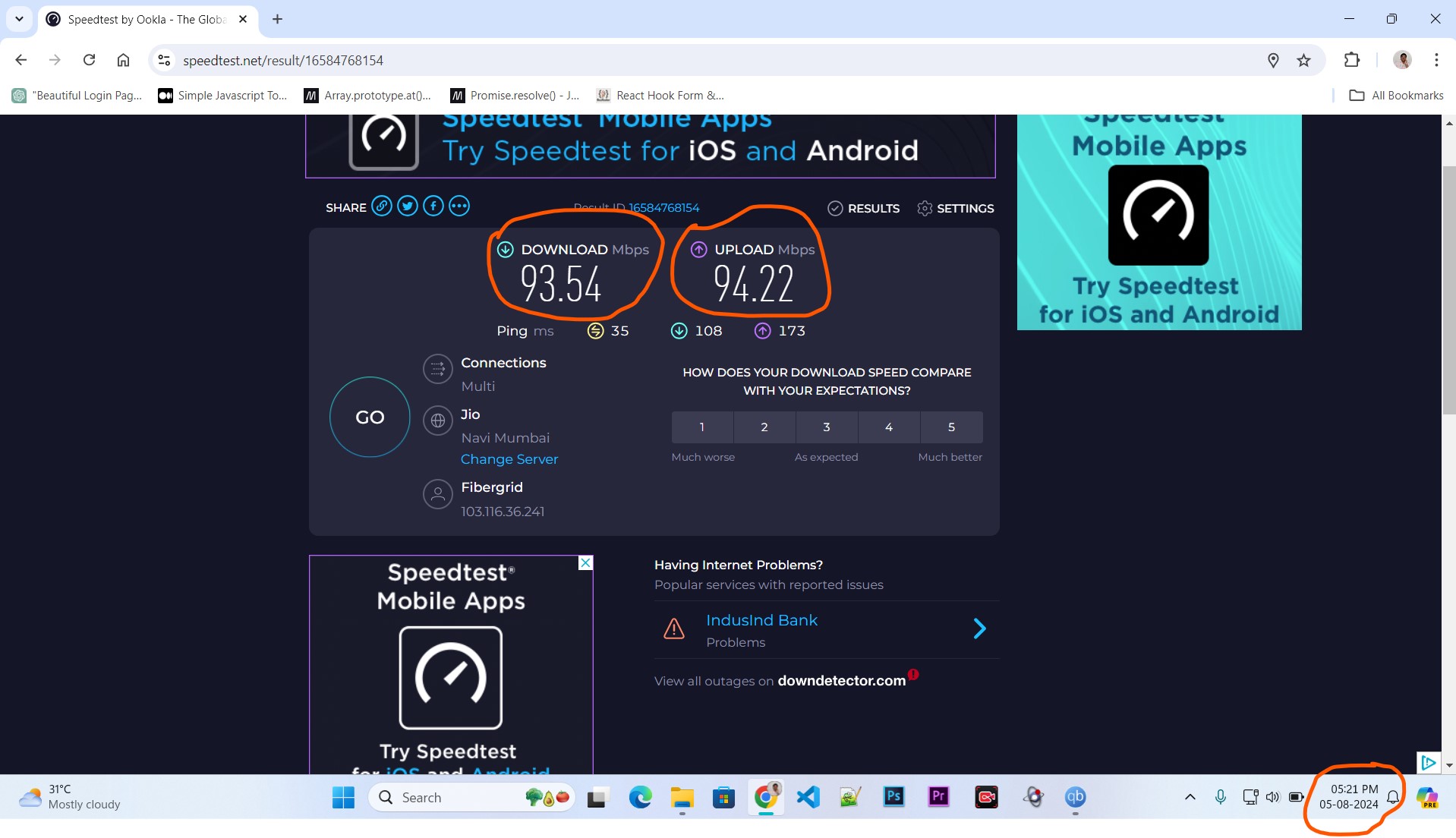Bookmark this page star icon

pos(1303,60)
